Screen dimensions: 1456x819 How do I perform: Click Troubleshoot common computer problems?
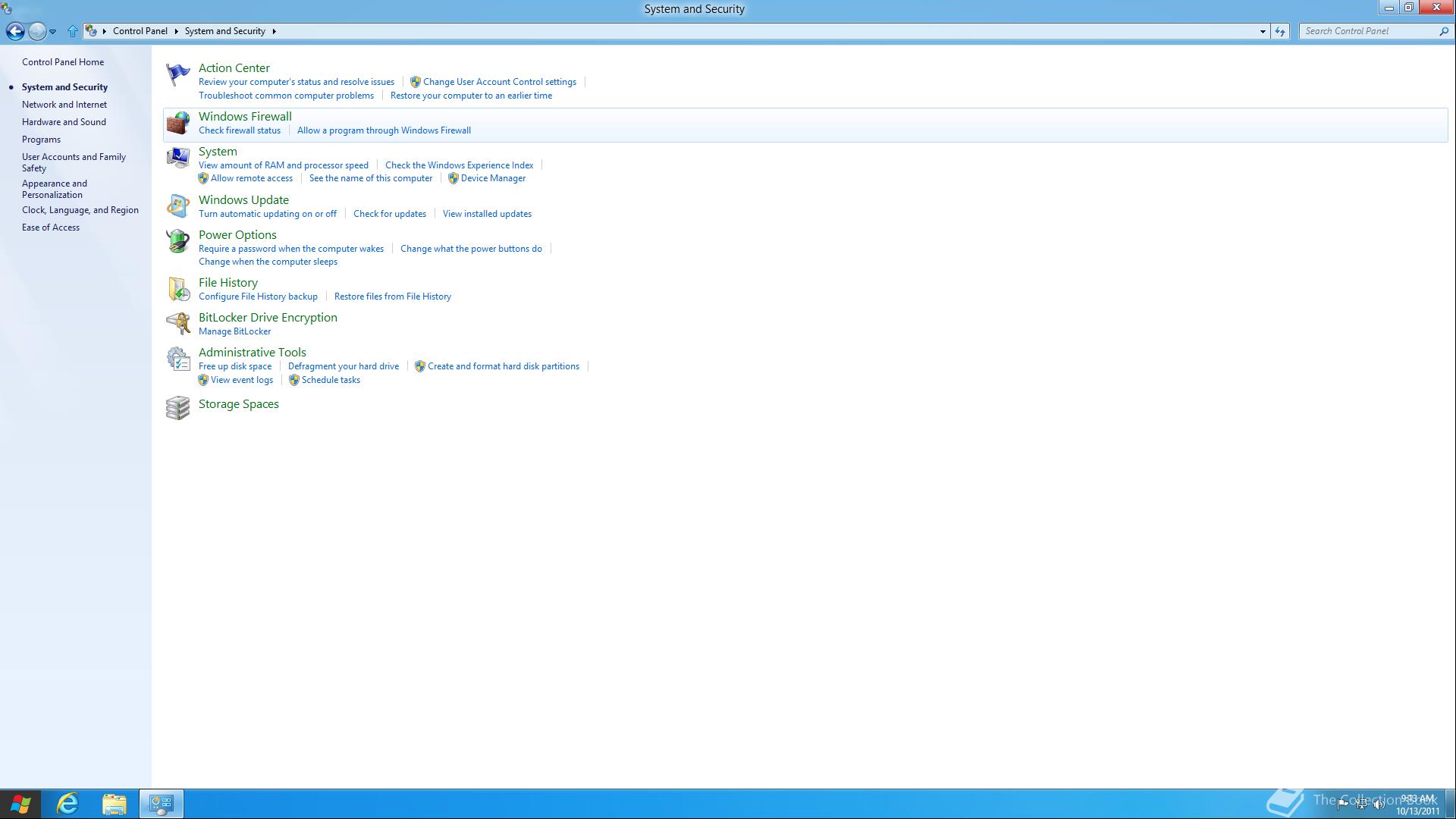pyautogui.click(x=286, y=96)
